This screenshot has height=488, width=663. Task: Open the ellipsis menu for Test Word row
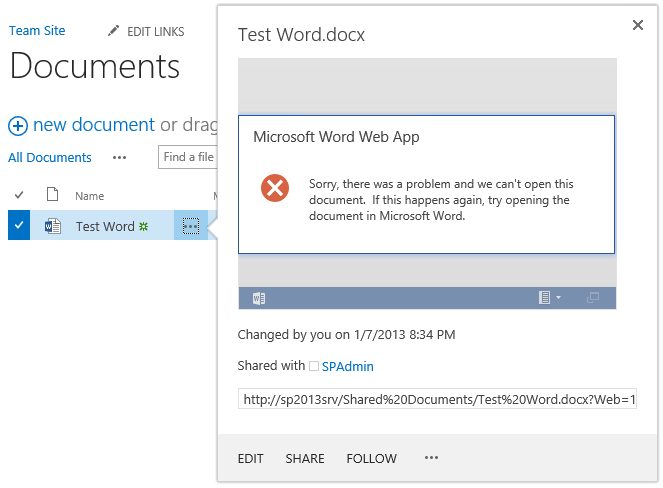click(x=191, y=226)
